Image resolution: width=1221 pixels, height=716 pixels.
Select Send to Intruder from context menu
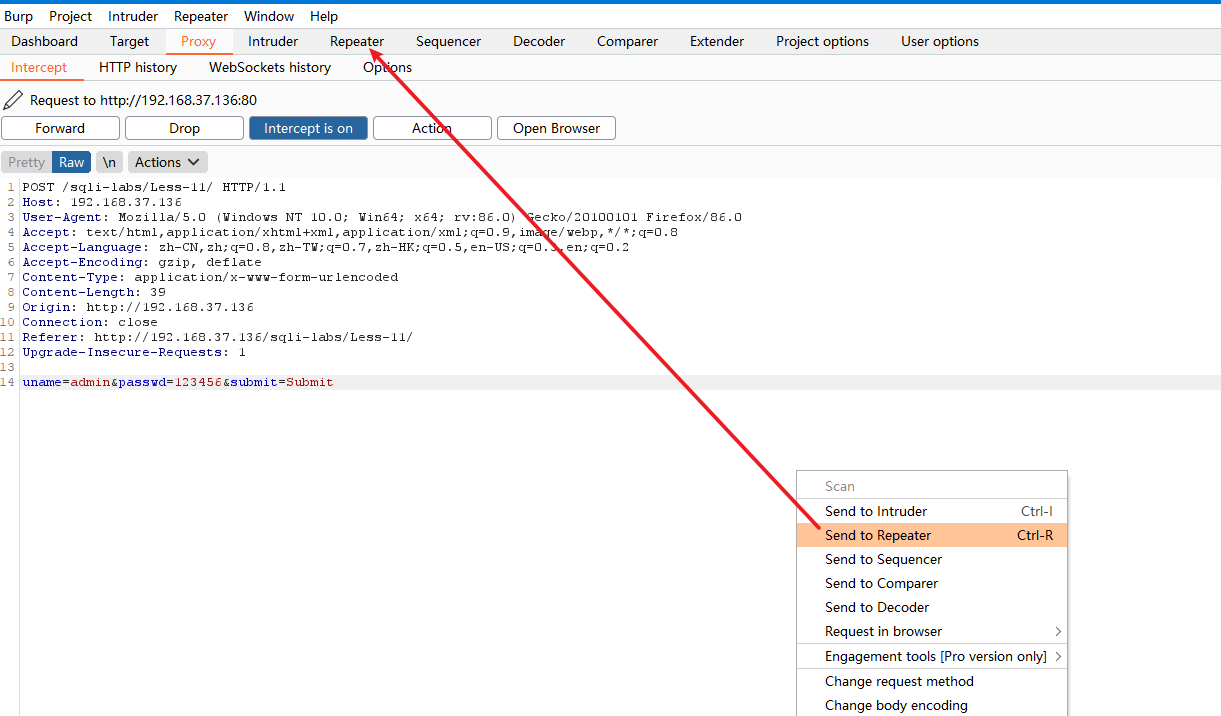coord(876,511)
